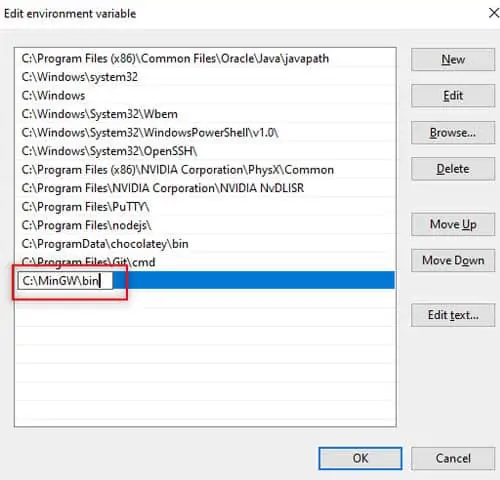Click the New button

(453, 60)
